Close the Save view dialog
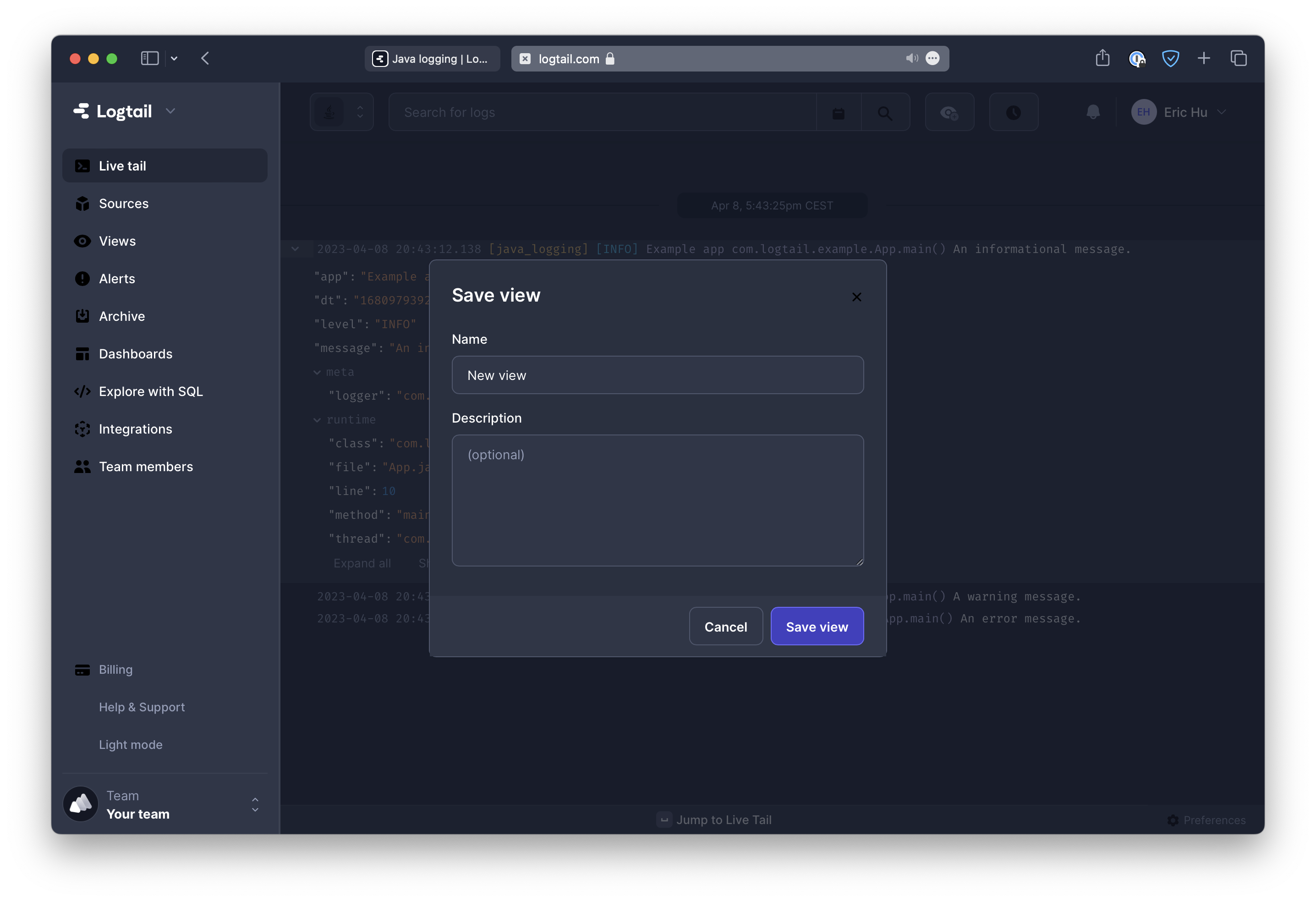This screenshot has height=902, width=1316. coord(856,297)
